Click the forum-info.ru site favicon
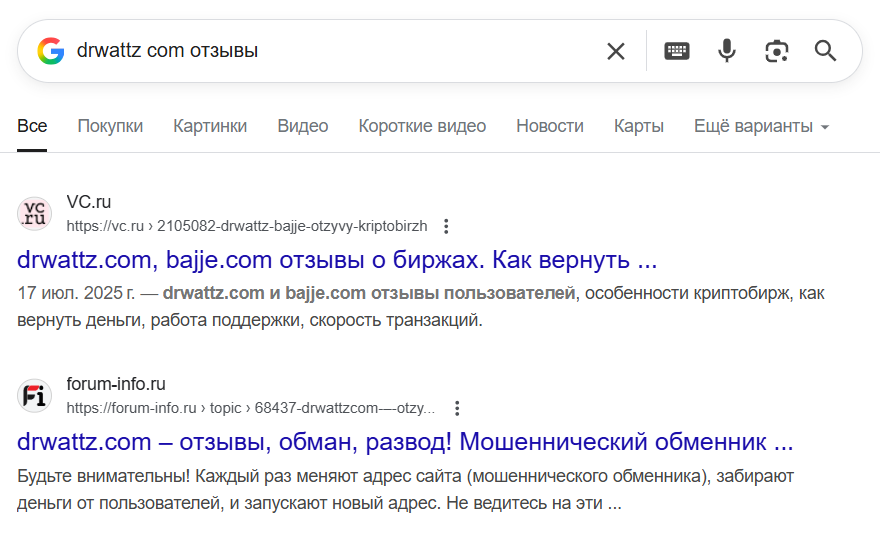880x539 pixels. [34, 396]
